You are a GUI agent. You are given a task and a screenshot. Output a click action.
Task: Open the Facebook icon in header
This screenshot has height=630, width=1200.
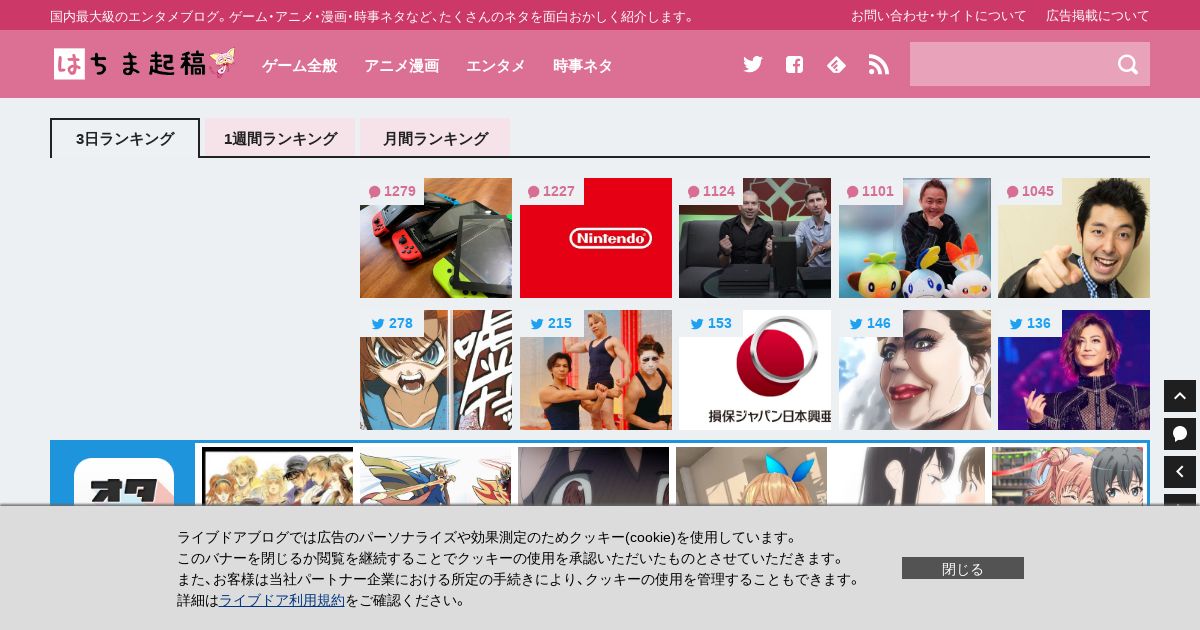[794, 64]
